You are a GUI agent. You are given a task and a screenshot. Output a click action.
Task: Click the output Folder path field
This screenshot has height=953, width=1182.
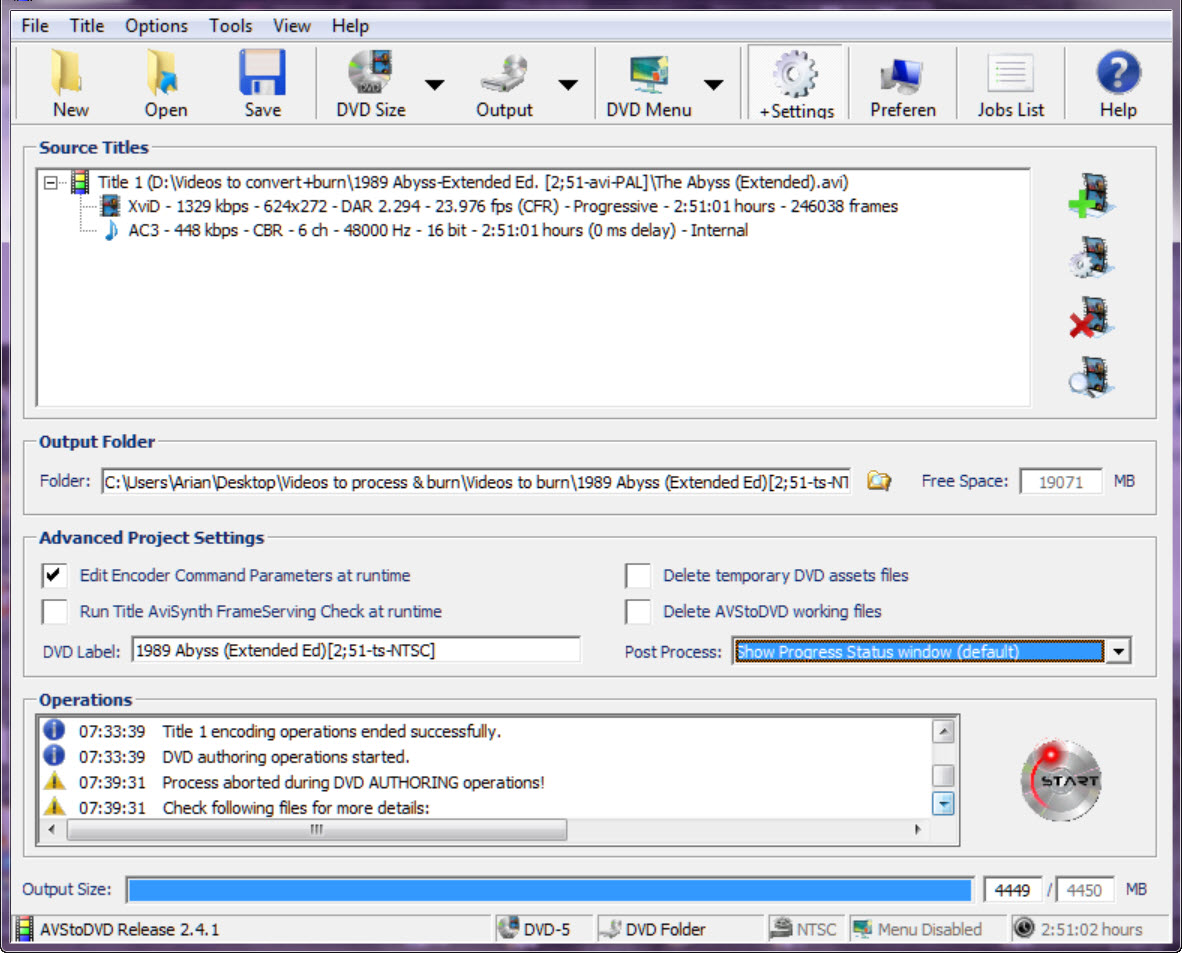(x=476, y=482)
